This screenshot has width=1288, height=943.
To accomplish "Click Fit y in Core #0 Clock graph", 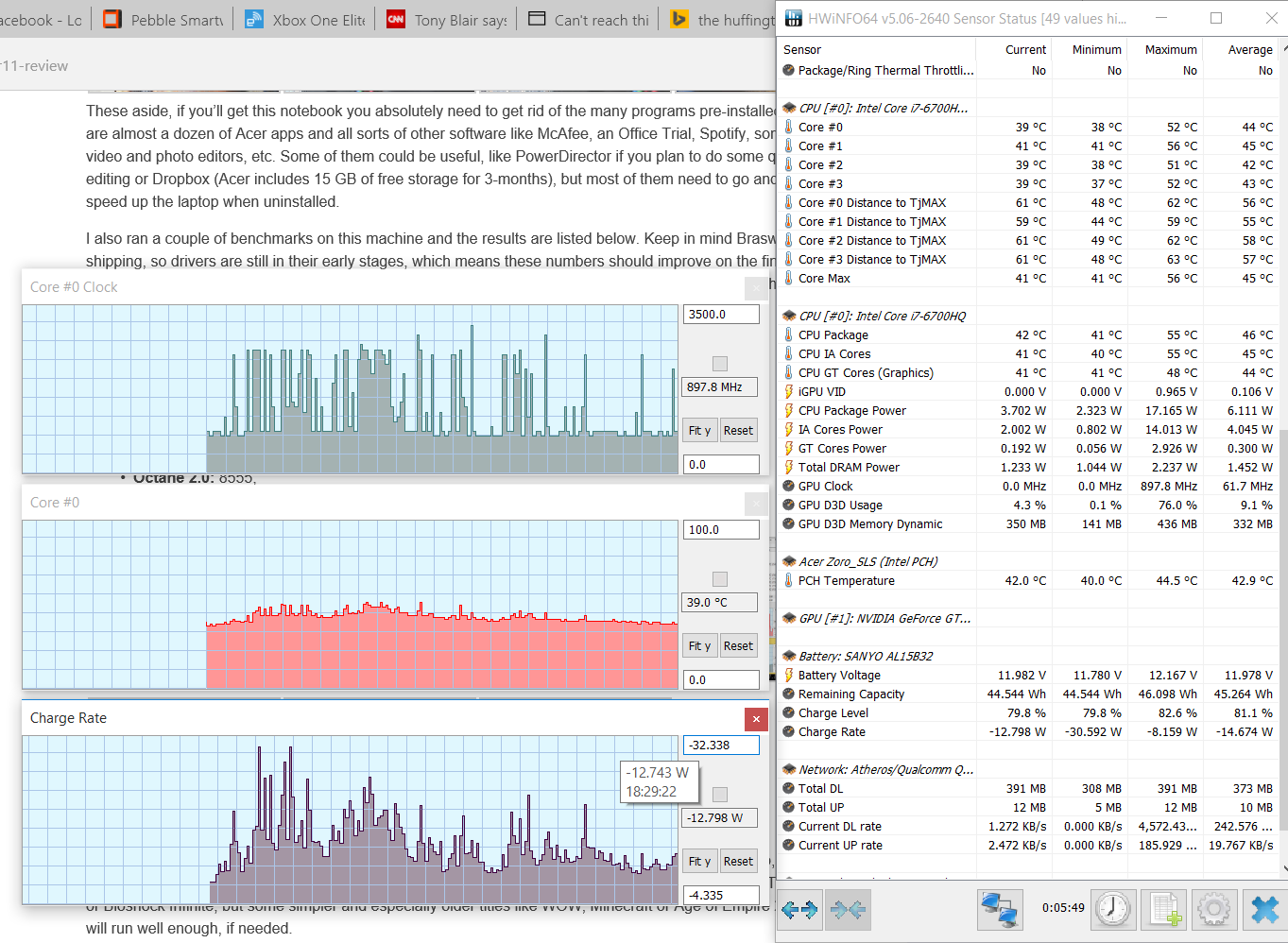I will tap(699, 430).
